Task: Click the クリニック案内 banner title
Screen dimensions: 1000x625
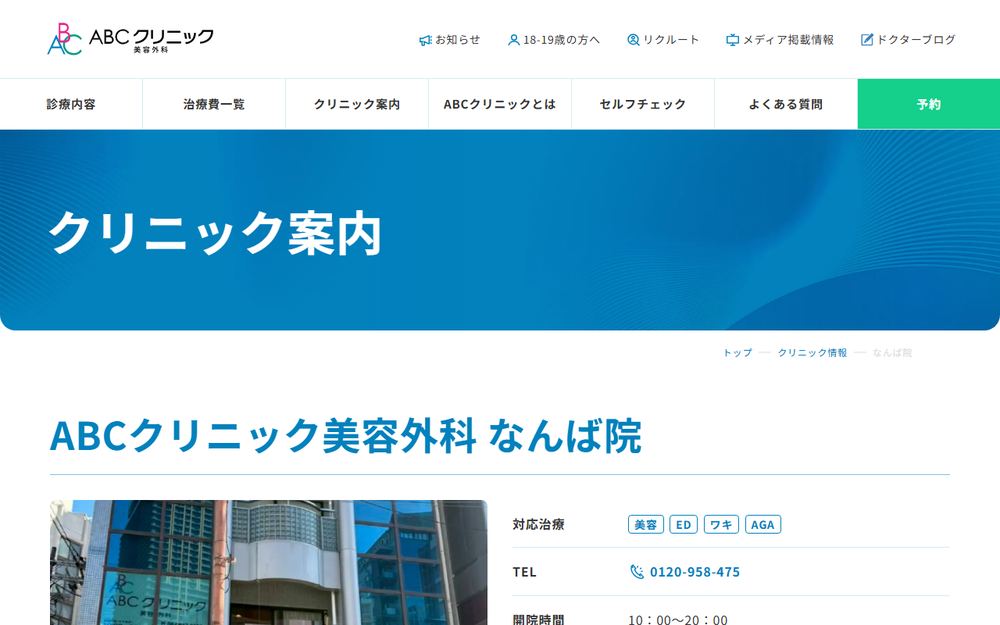Action: click(216, 233)
